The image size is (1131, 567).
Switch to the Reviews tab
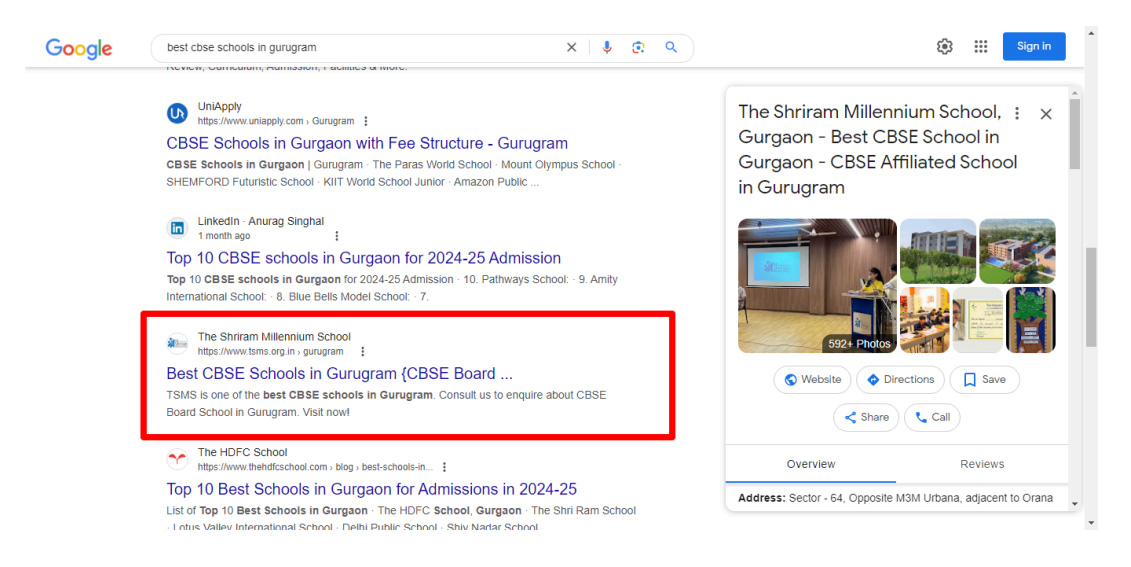[981, 464]
